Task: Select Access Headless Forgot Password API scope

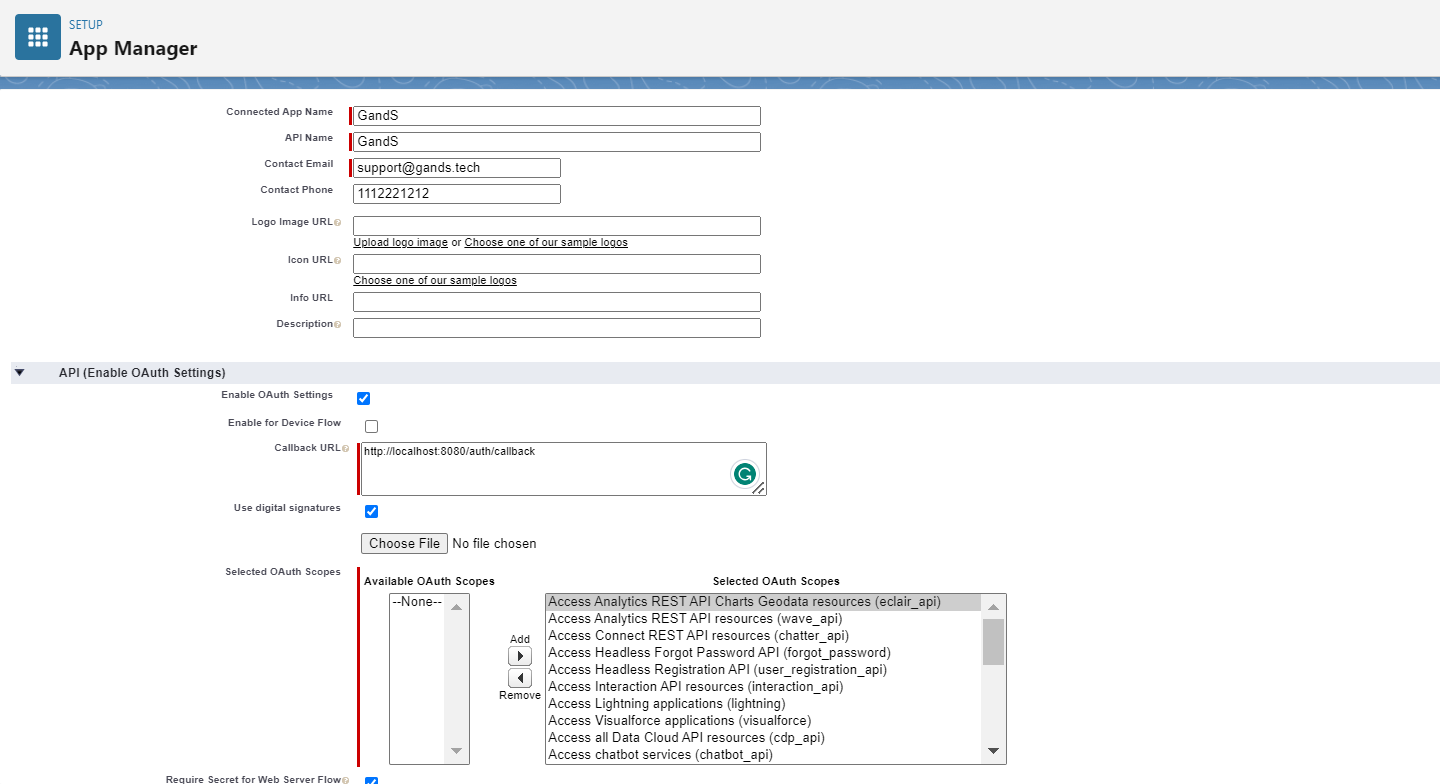Action: pos(764,653)
